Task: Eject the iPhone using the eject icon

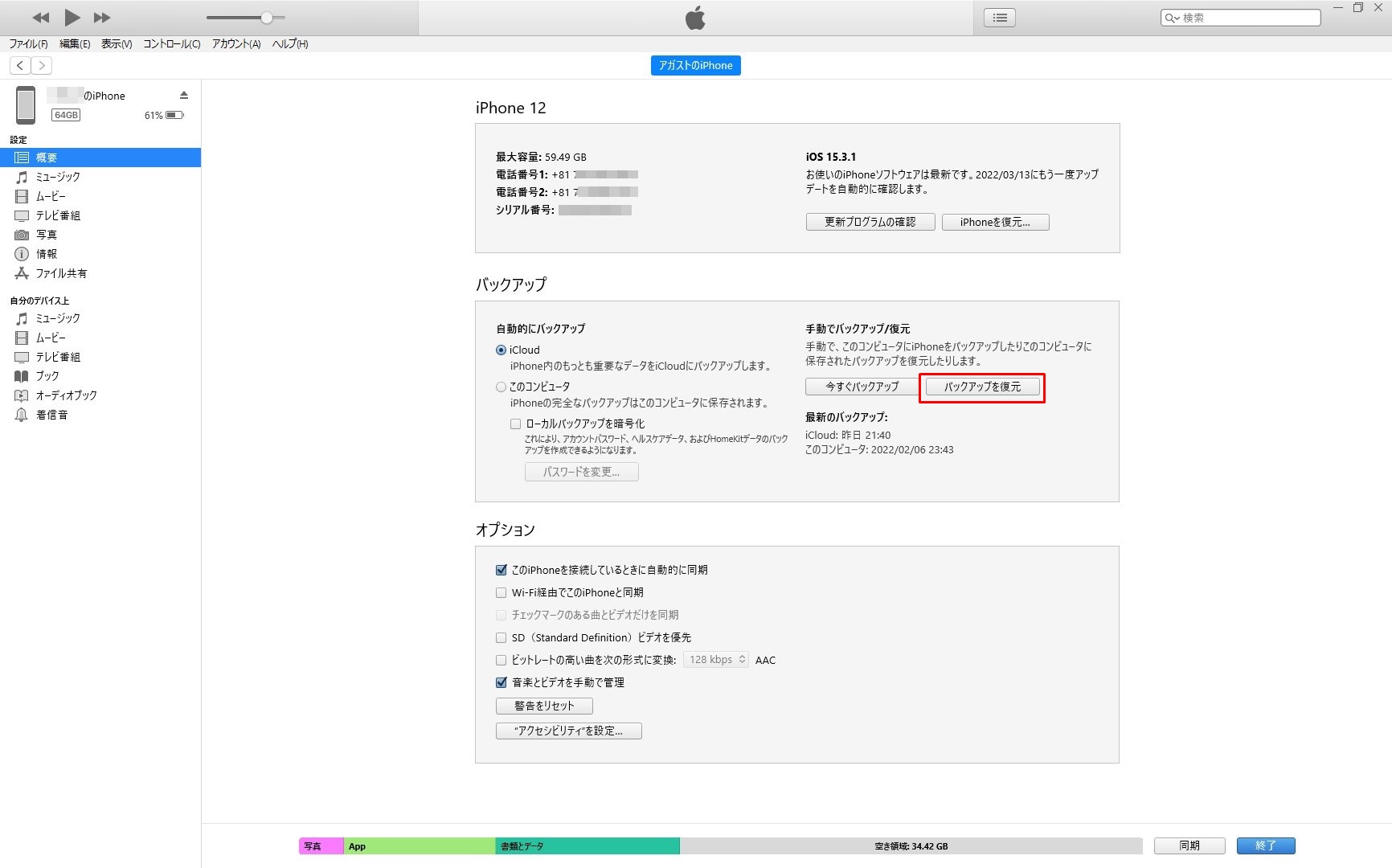Action: coord(184,95)
